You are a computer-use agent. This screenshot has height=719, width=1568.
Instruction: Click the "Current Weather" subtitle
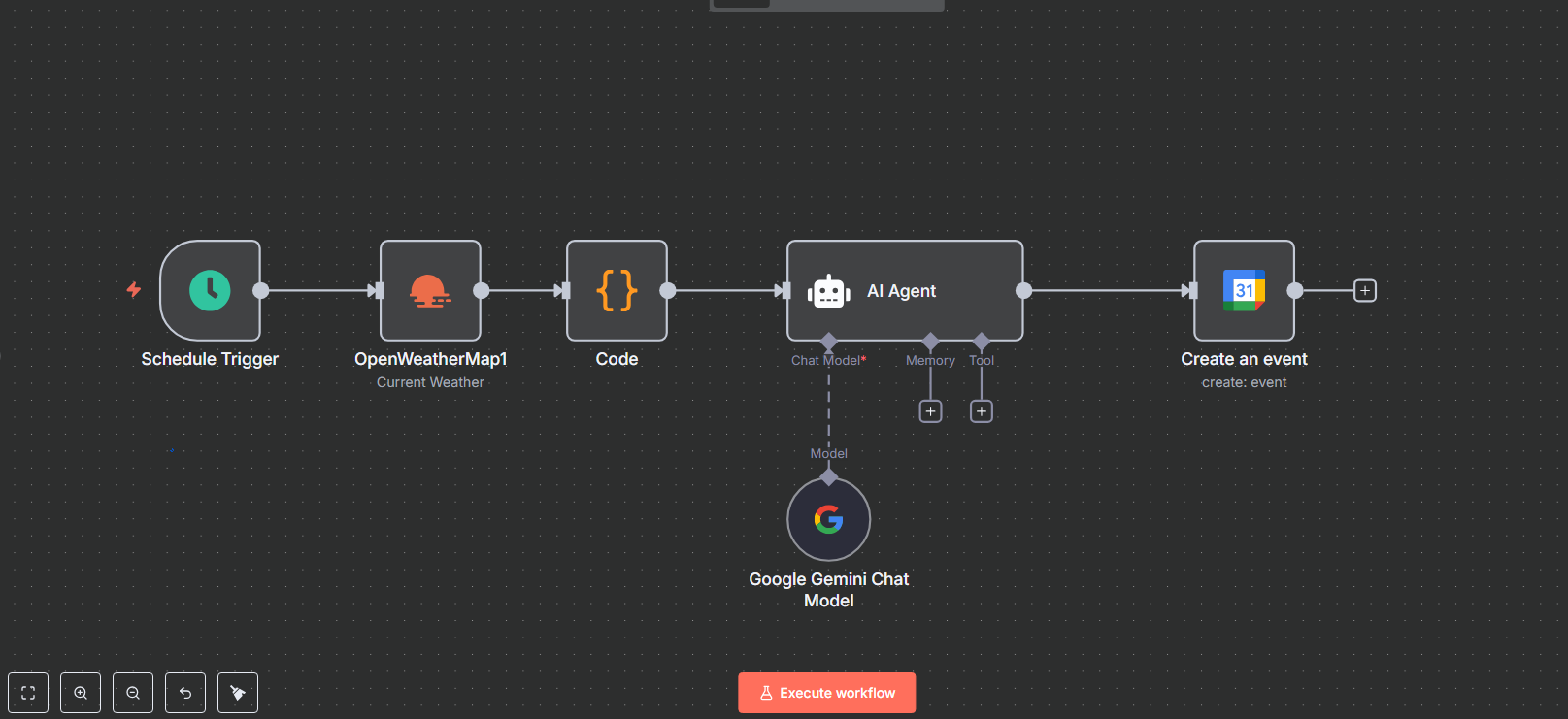430,382
